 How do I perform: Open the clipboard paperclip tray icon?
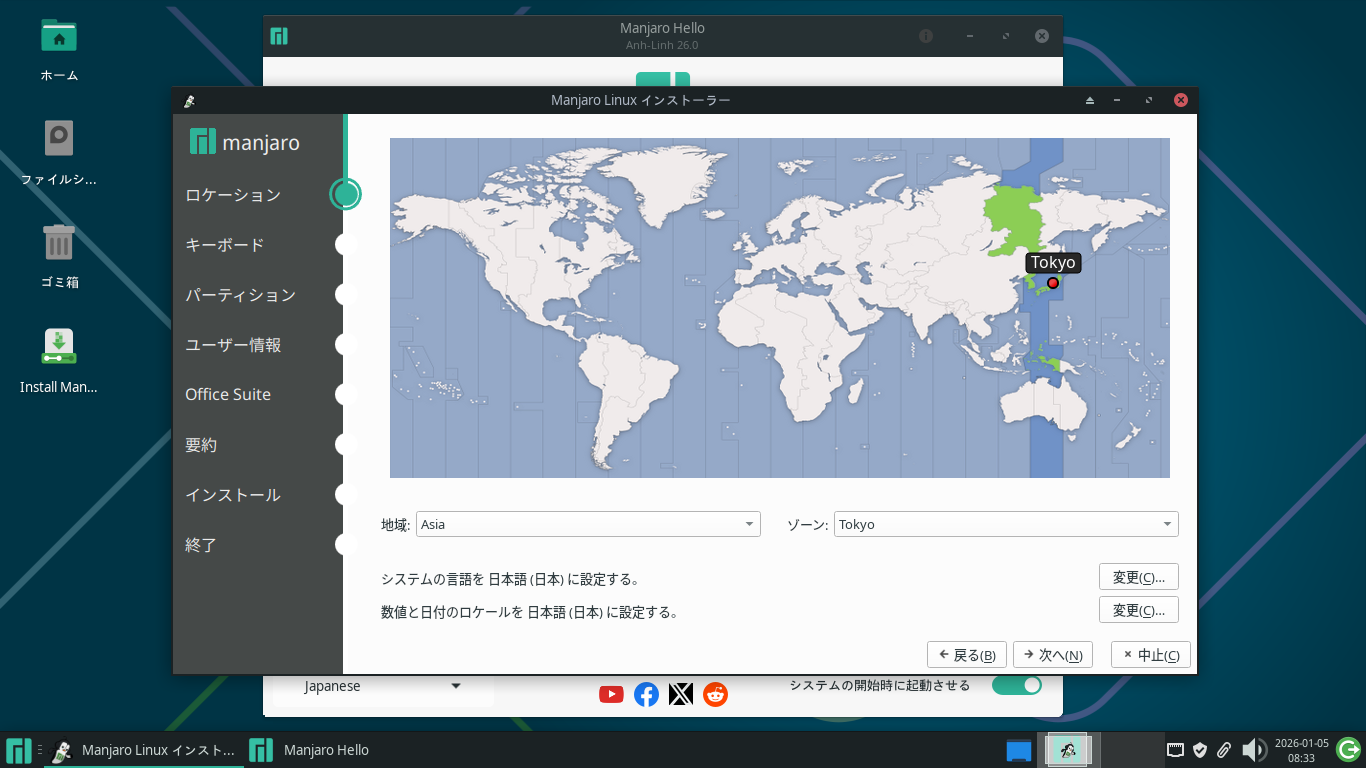click(x=1223, y=750)
